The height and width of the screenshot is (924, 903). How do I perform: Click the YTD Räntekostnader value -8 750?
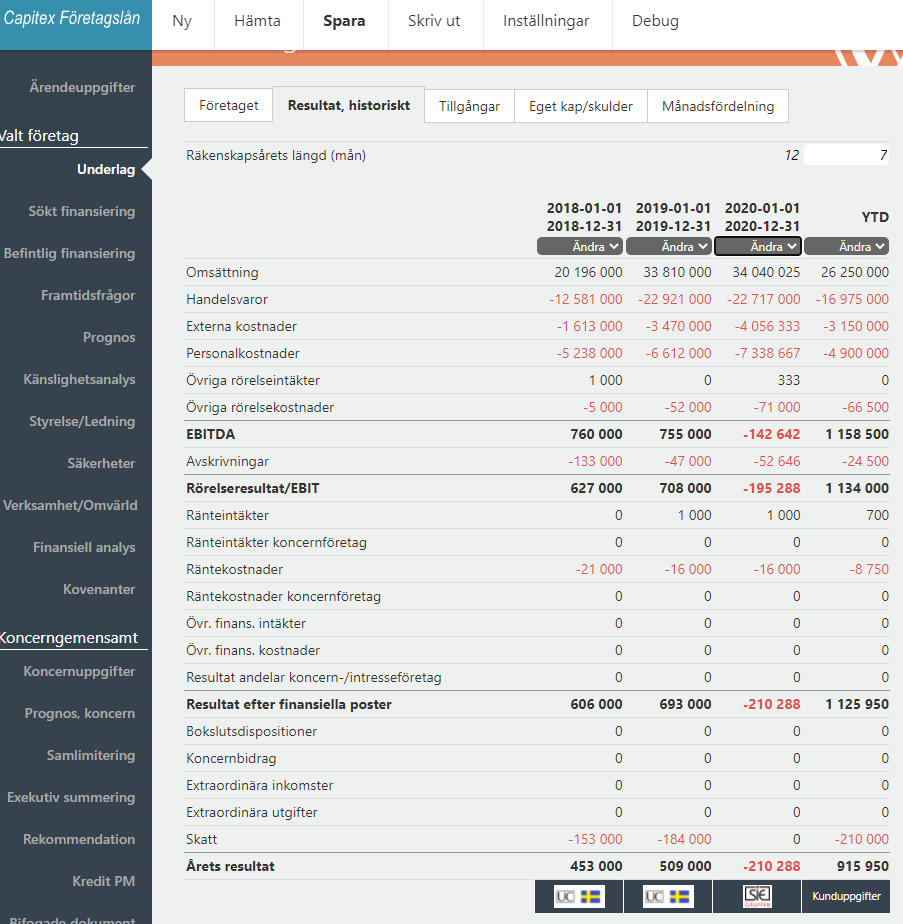point(869,569)
